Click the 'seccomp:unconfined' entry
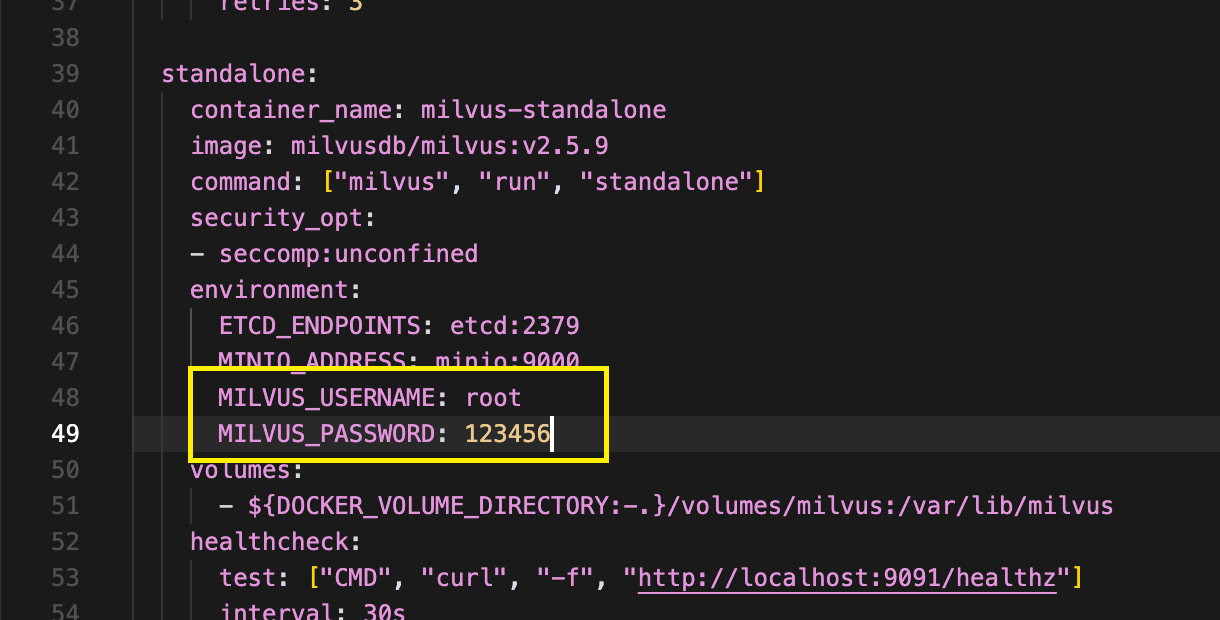1220x620 pixels. click(349, 253)
